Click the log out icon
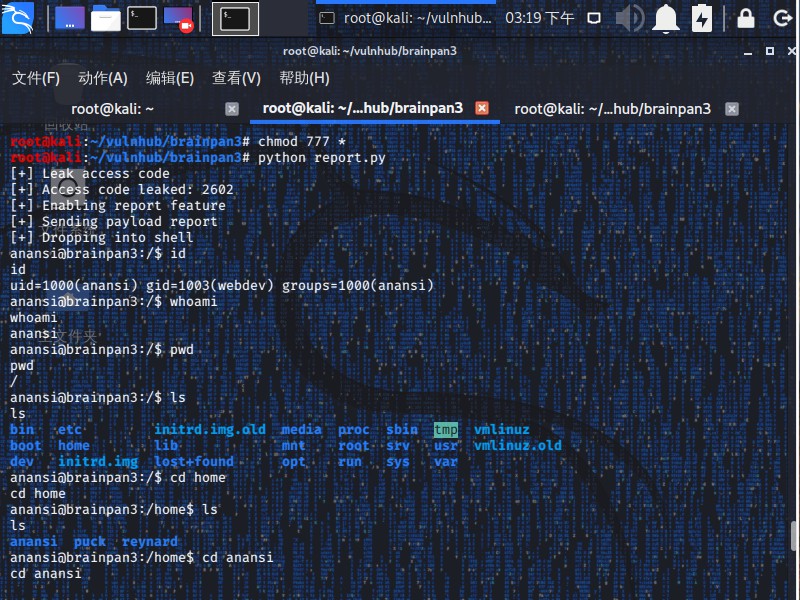800x600 pixels. (x=782, y=18)
